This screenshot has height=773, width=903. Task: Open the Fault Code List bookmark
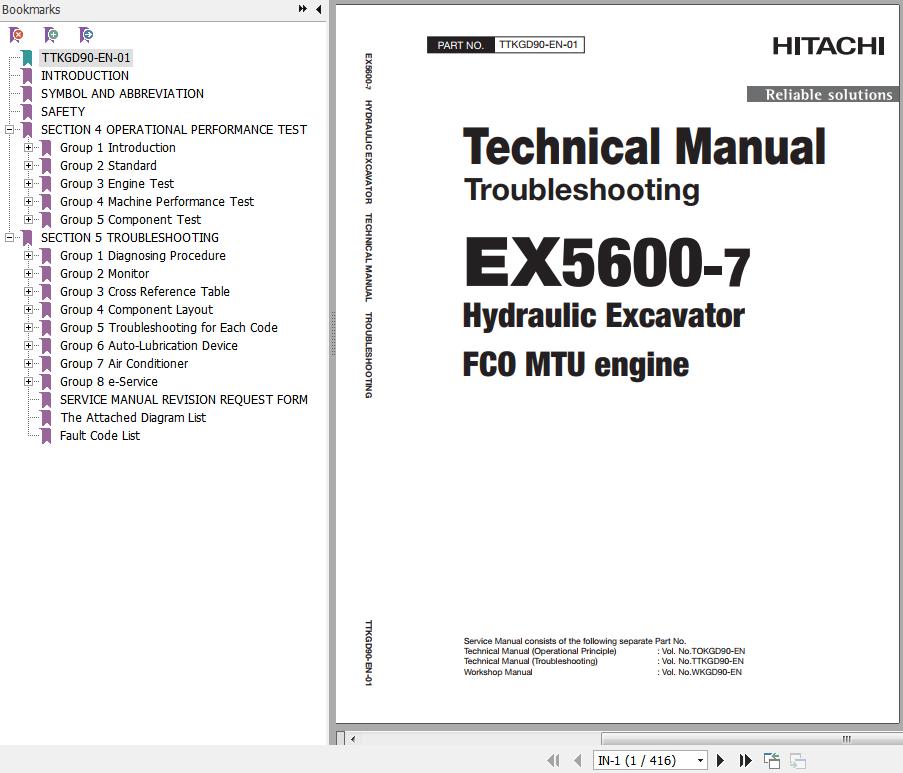point(99,436)
